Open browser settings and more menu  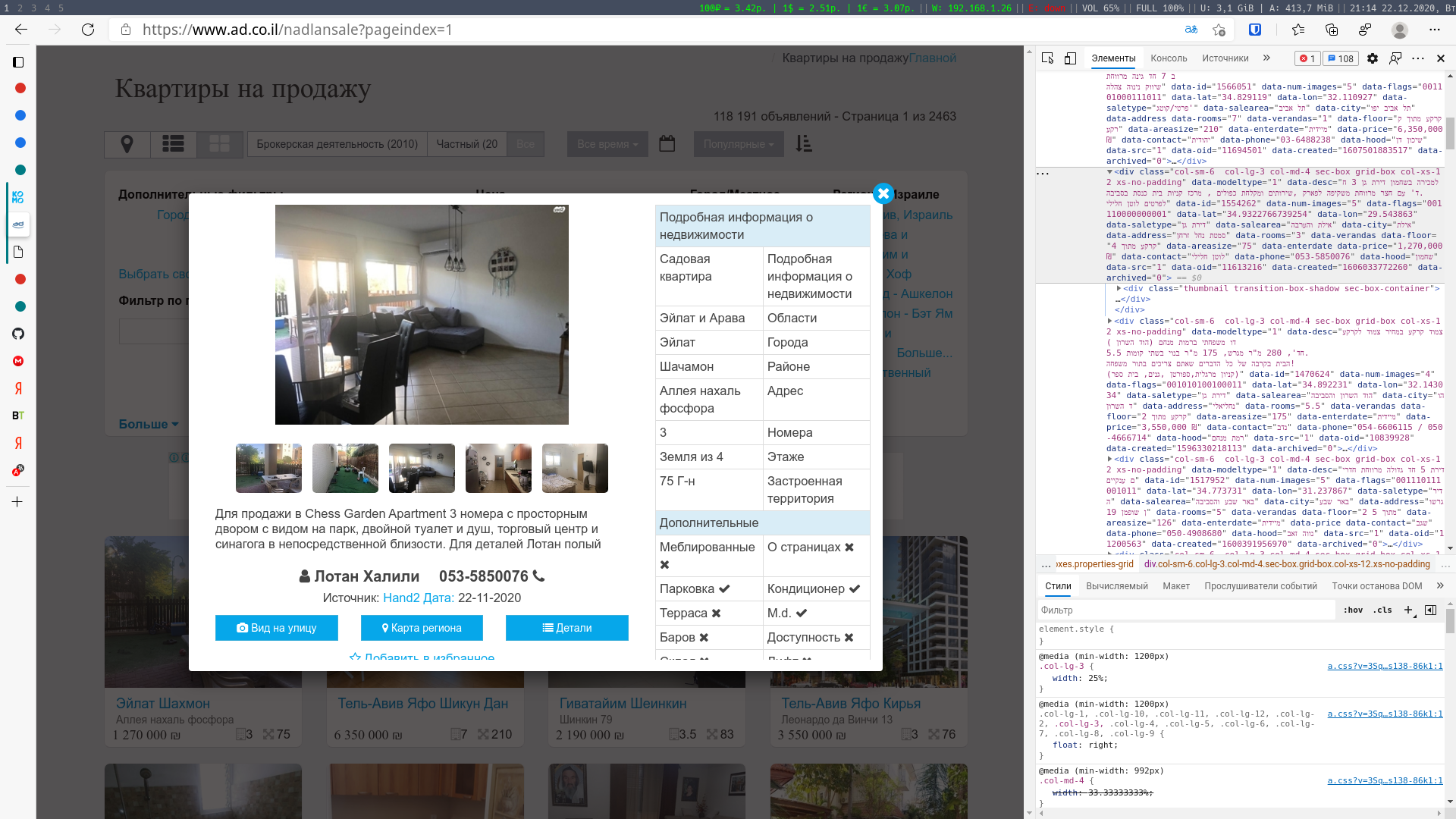pos(1434,30)
